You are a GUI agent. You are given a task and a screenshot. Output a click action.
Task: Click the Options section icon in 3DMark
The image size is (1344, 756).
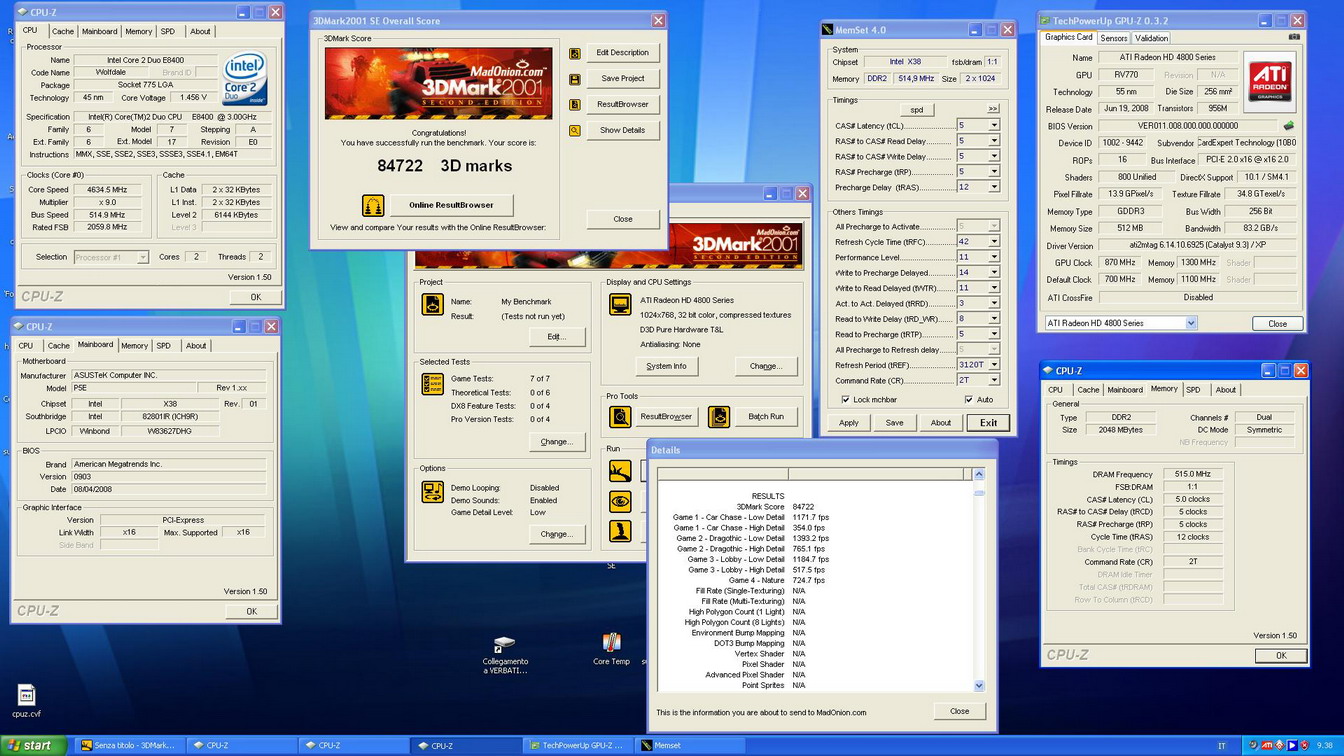click(x=432, y=491)
